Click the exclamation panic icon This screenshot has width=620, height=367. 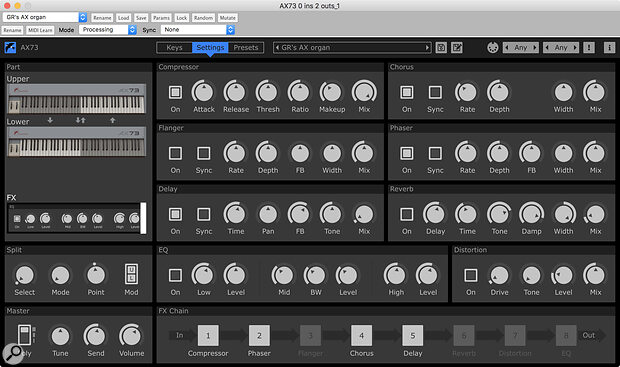tap(589, 47)
